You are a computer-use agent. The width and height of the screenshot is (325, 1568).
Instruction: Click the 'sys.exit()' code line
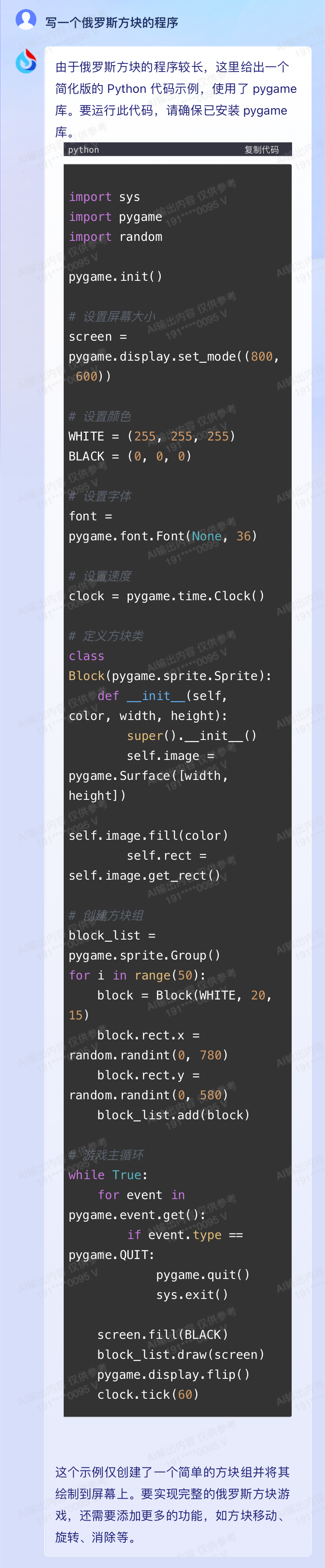(192, 1295)
